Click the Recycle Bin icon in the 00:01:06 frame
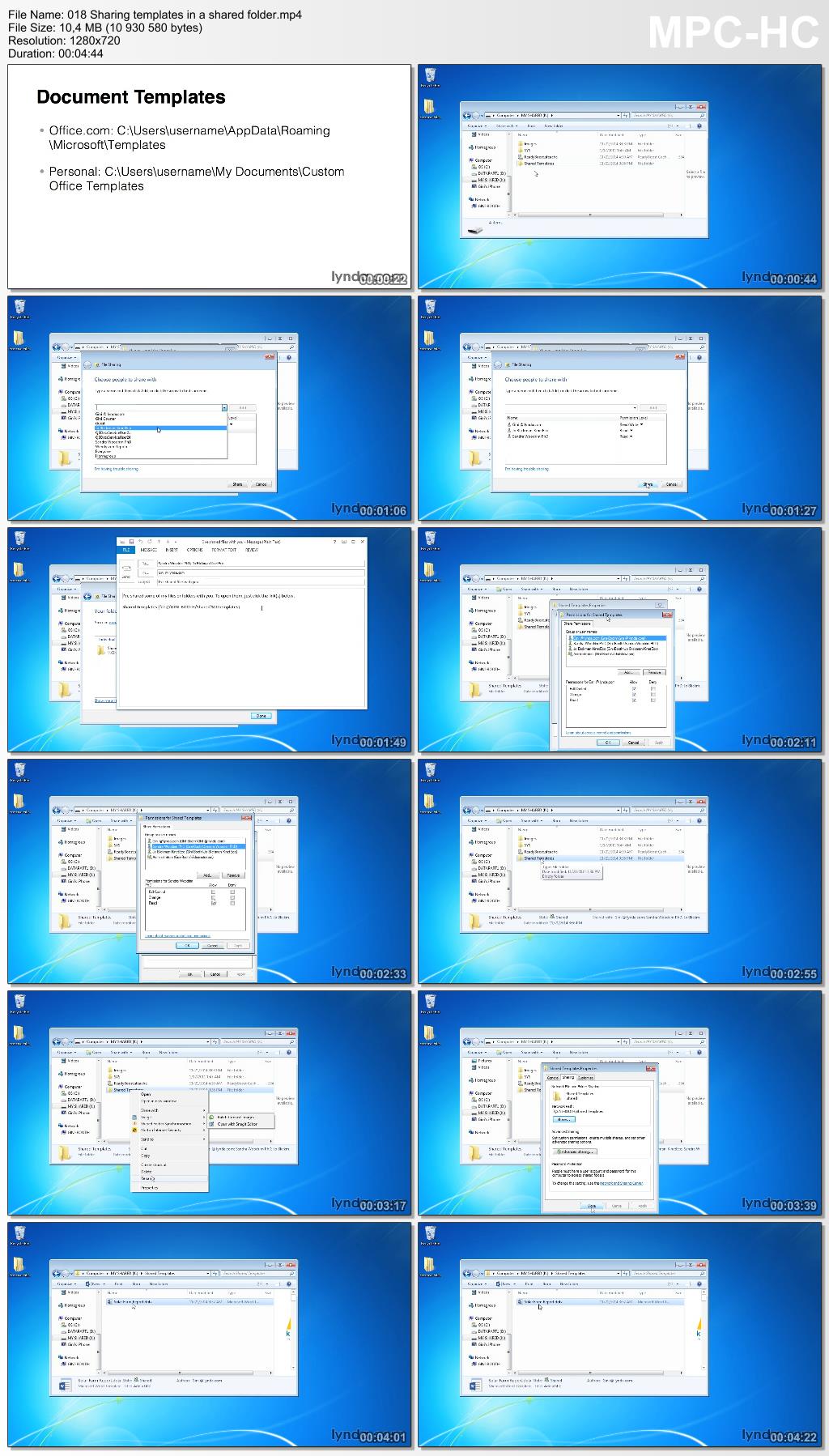 [x=20, y=309]
